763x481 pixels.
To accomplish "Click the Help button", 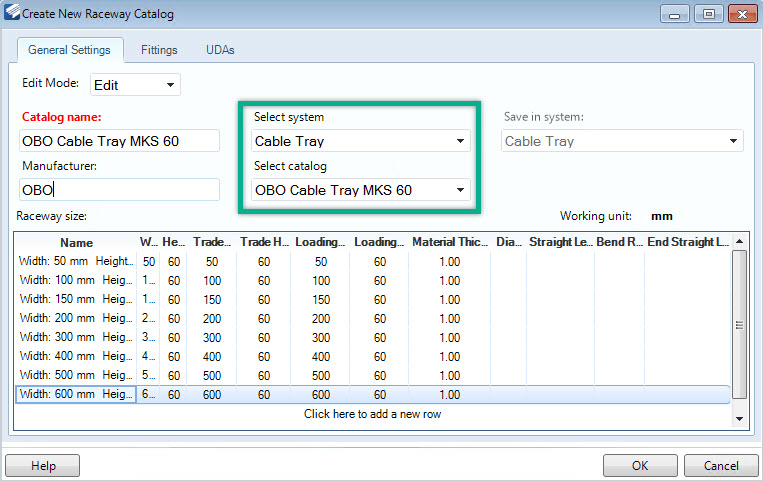I will 43,466.
